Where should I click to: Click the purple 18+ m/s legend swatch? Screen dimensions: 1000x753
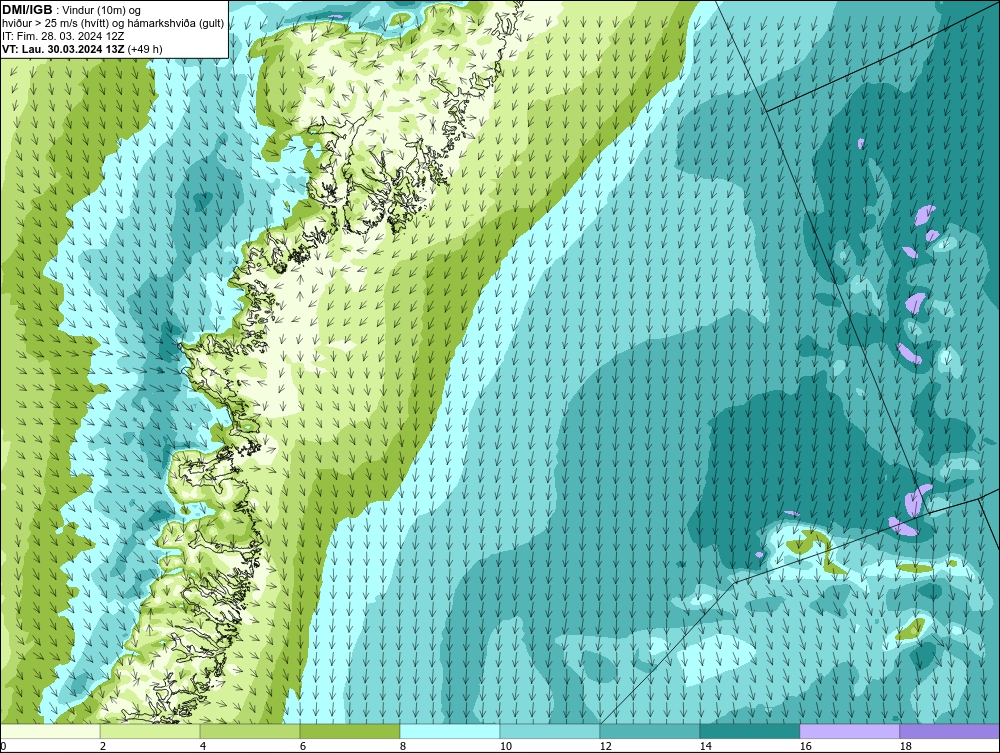(950, 731)
